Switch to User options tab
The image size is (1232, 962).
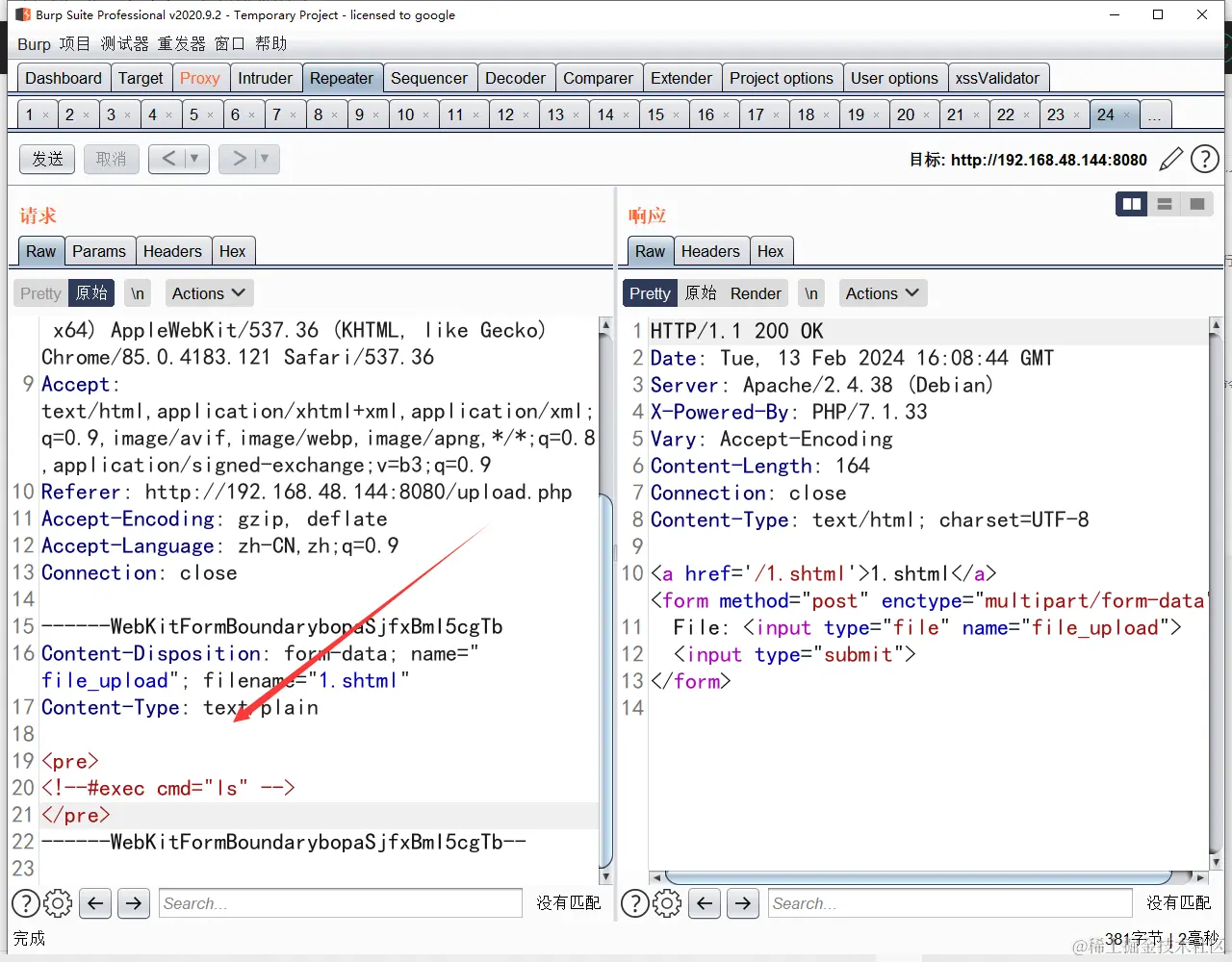894,78
